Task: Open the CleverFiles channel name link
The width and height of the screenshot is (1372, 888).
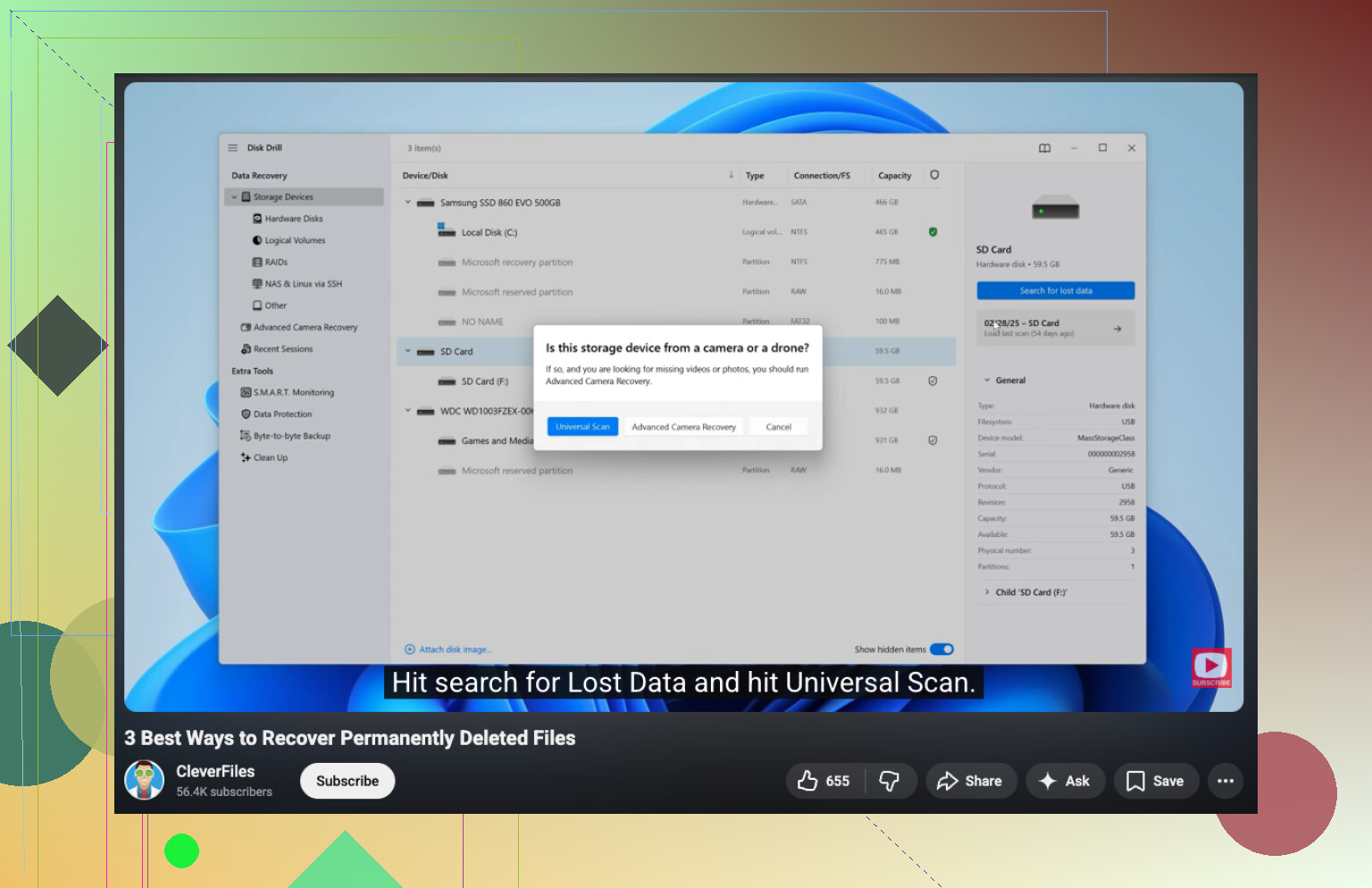Action: (x=215, y=771)
